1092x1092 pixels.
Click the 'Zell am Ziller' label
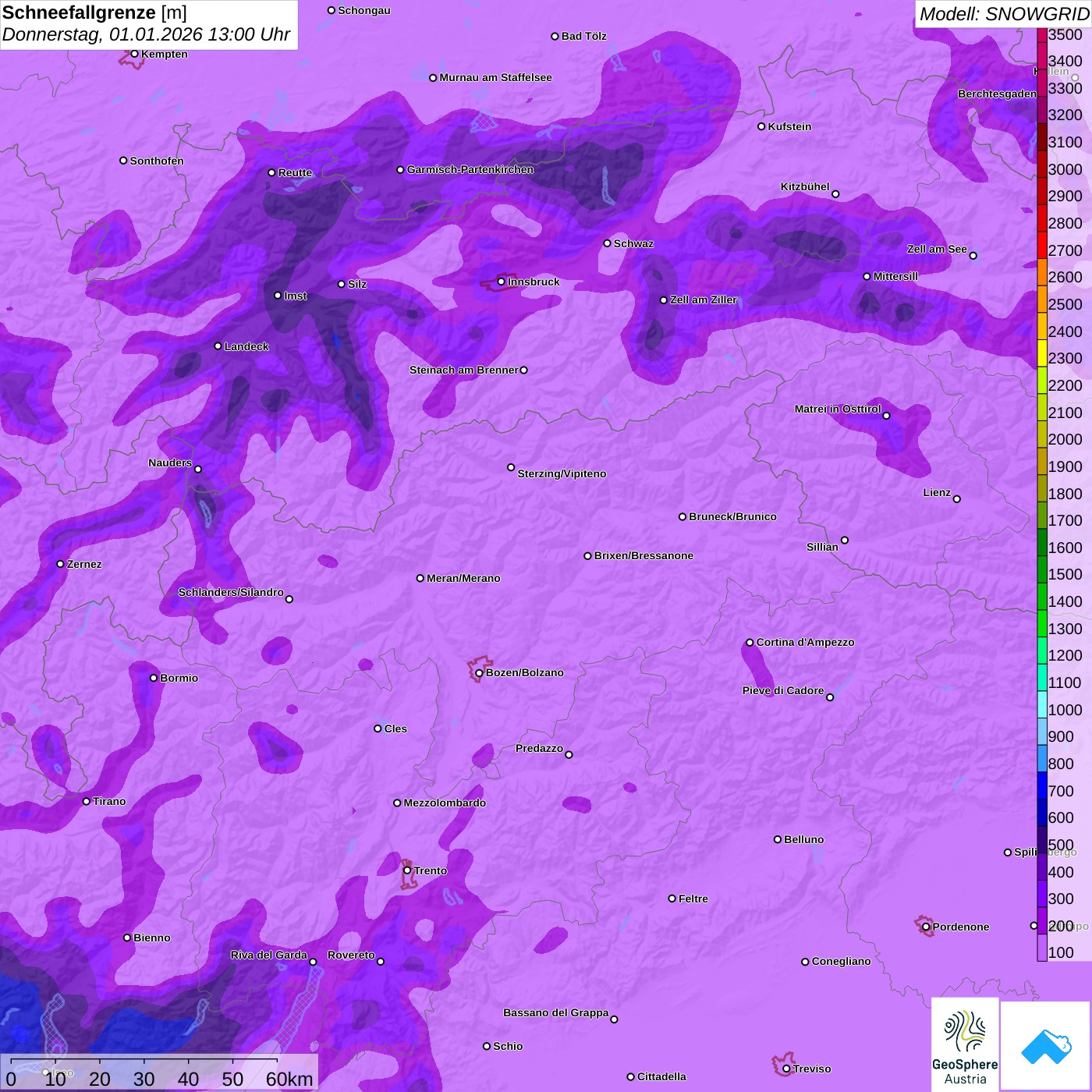coord(704,300)
